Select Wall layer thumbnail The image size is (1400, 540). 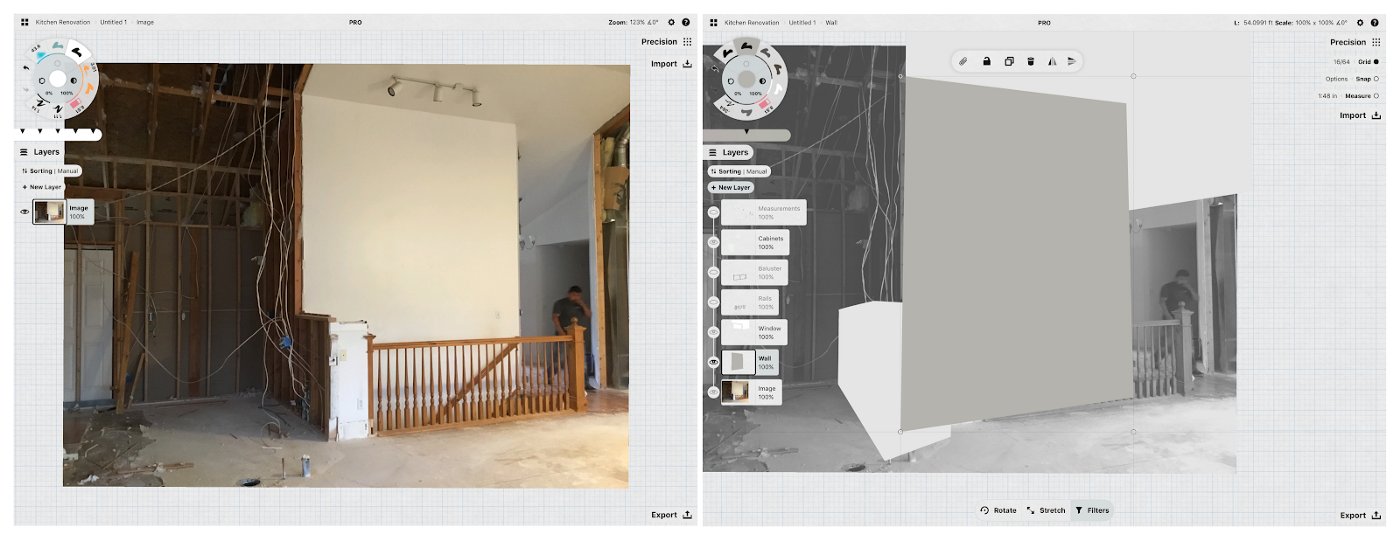click(739, 362)
